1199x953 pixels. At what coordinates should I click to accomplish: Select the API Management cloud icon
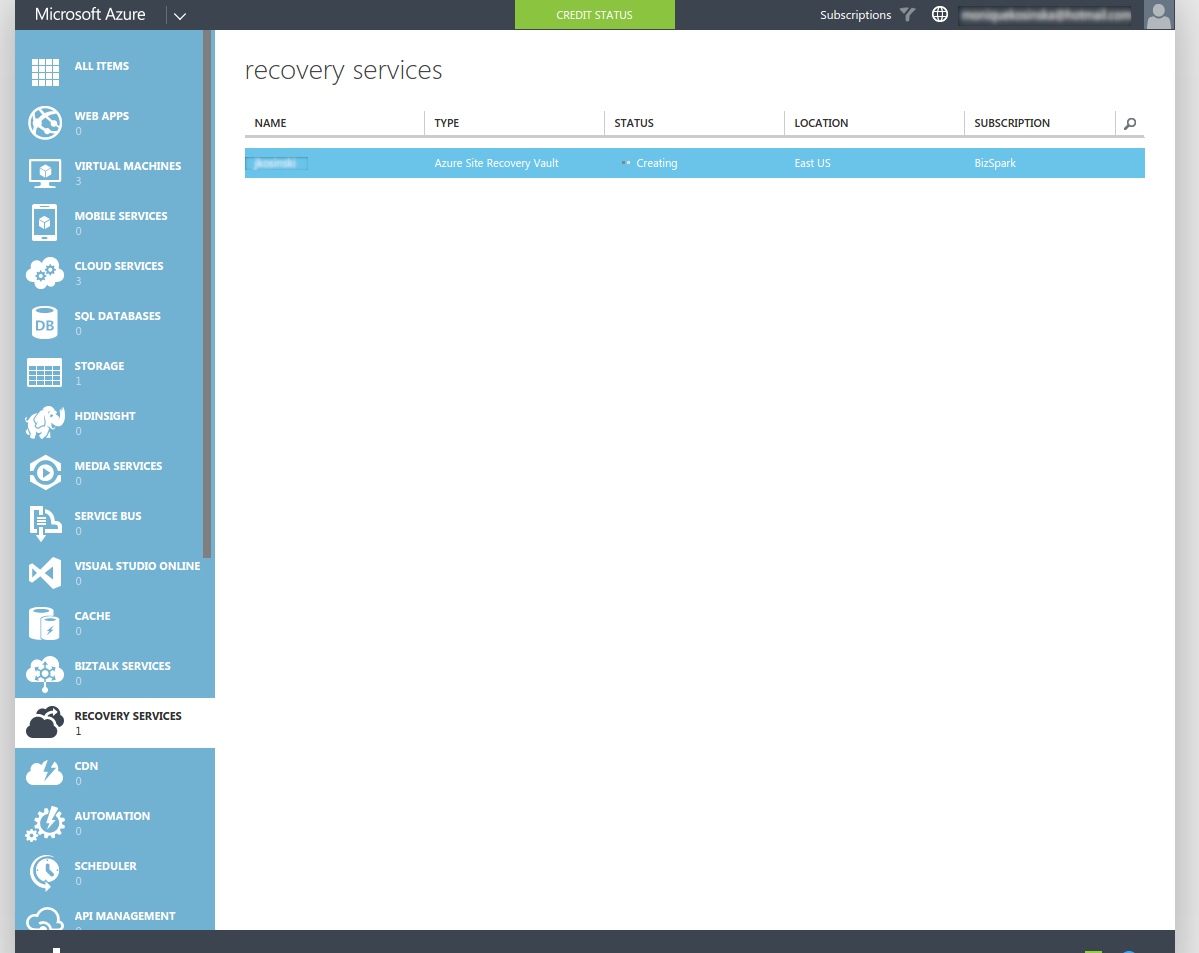[x=45, y=919]
